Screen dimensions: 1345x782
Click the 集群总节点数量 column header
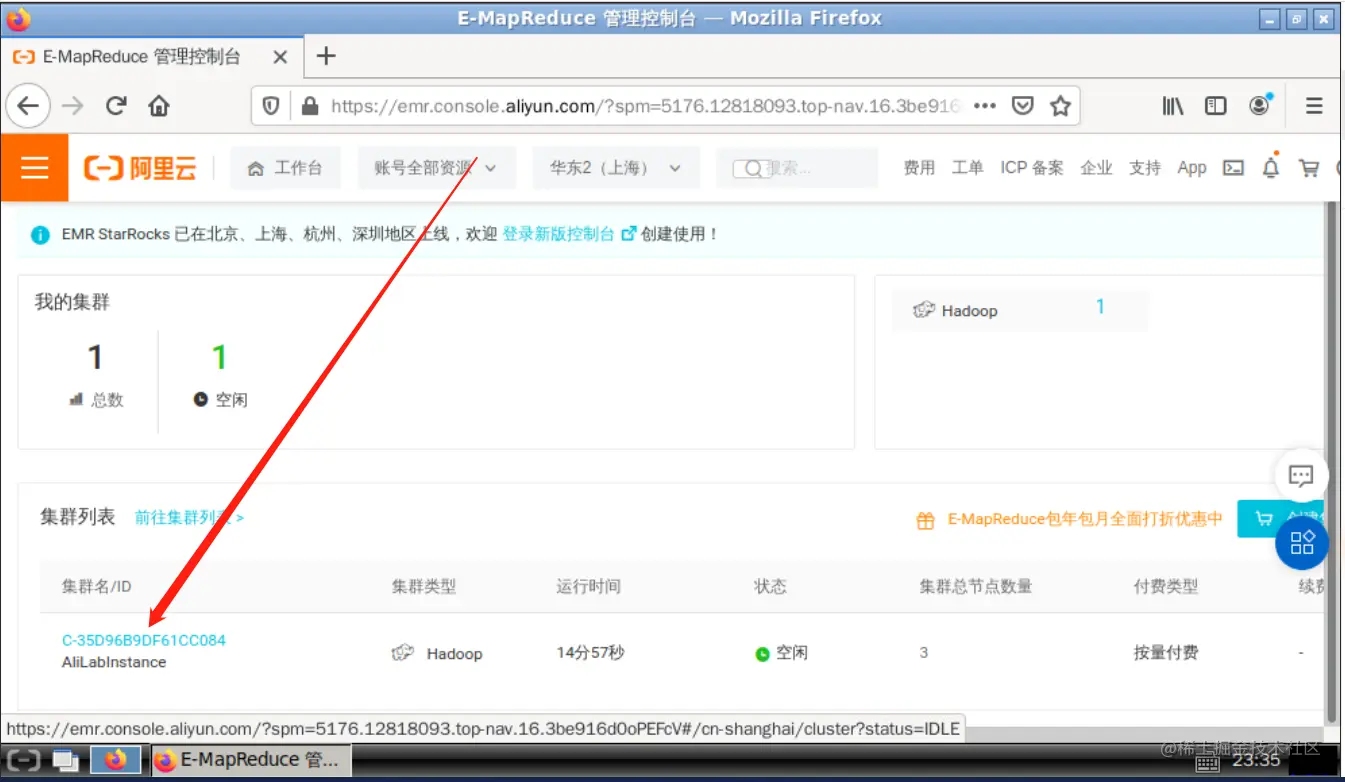coord(976,586)
